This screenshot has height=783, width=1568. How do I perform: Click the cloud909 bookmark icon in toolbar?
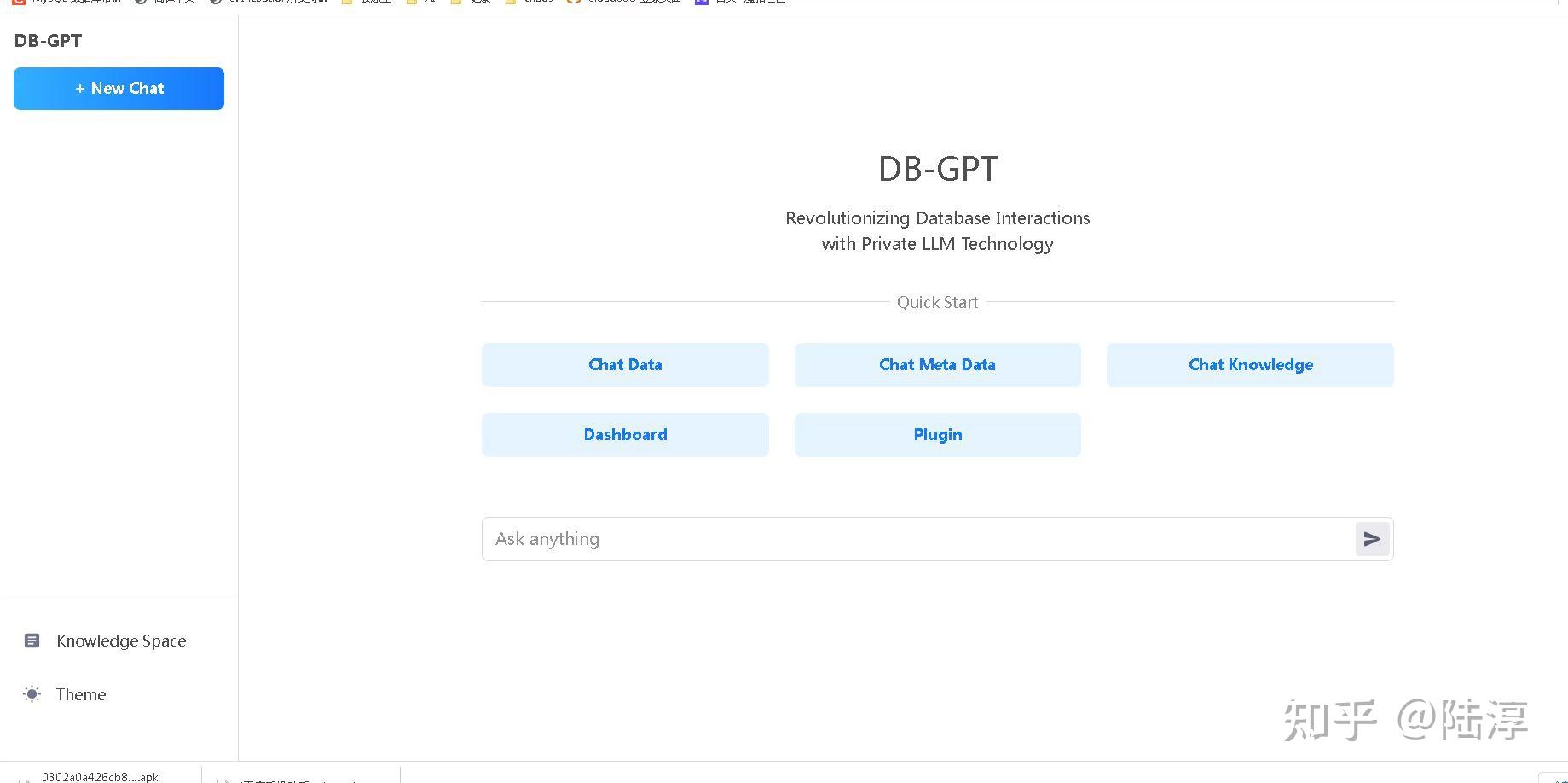[x=573, y=3]
